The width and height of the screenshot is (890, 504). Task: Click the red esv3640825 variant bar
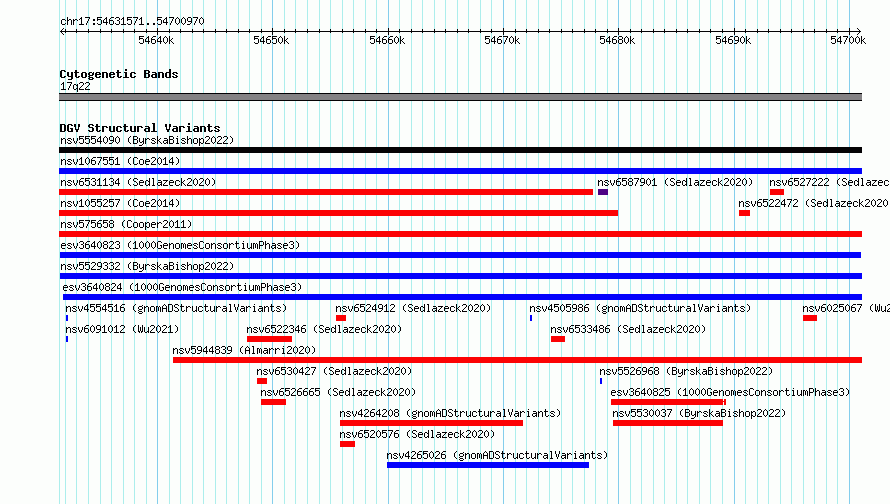tap(668, 402)
